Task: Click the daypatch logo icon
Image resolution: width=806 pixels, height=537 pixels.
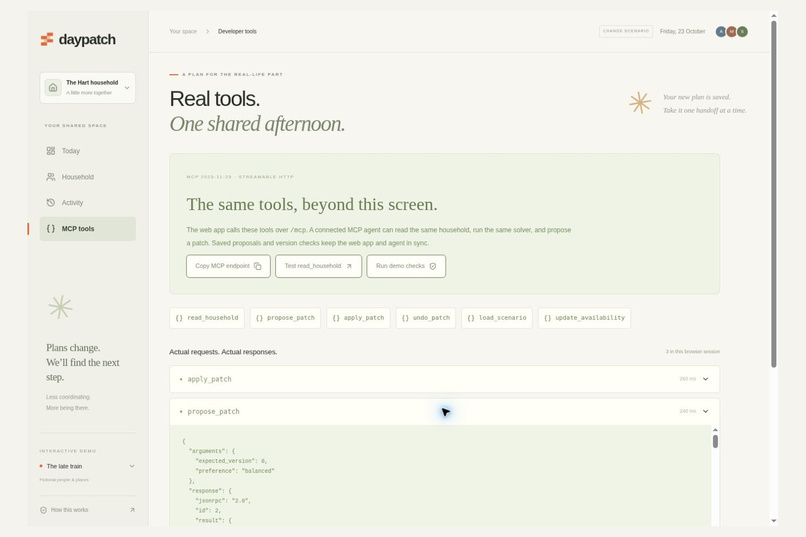Action: [x=47, y=40]
